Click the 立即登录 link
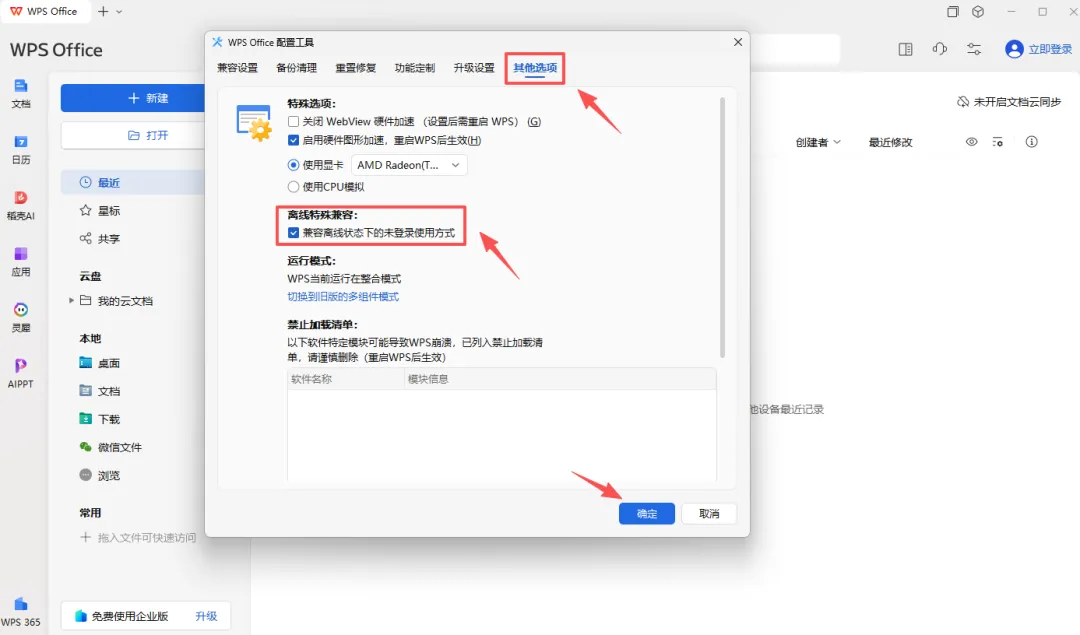Screen dimensions: 1080x635 [1050, 49]
